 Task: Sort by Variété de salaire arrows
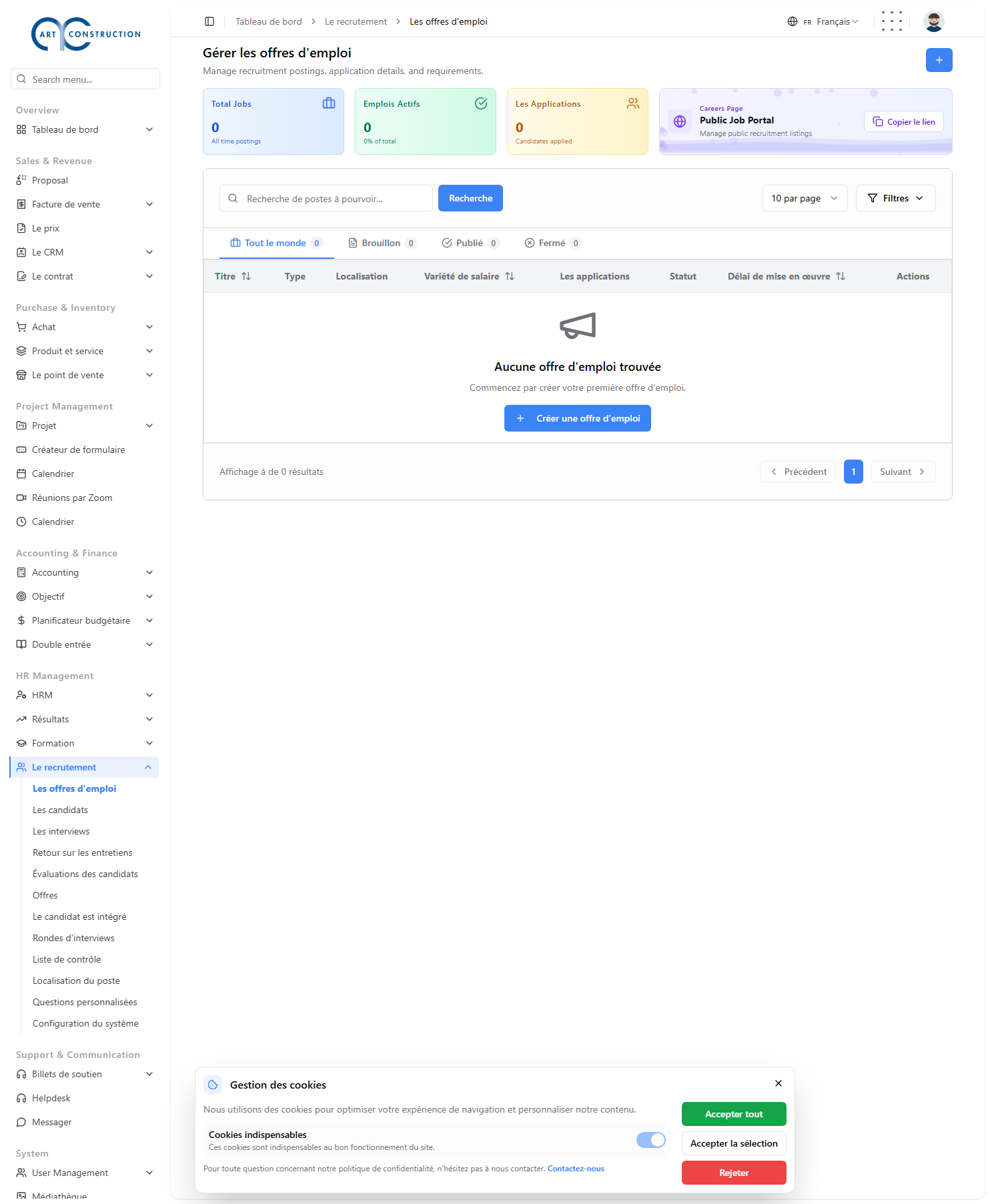(510, 276)
